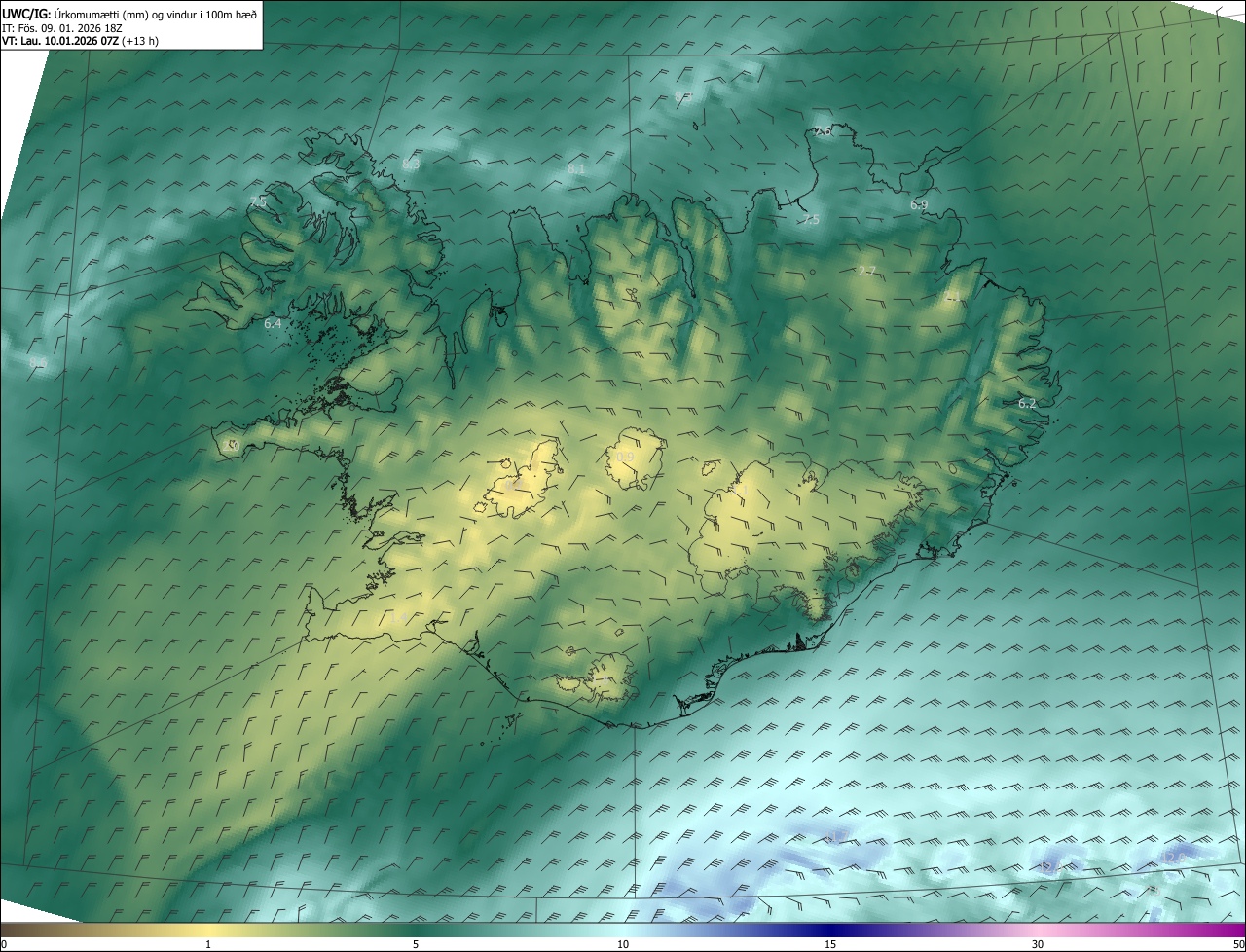
Task: Click the yellow colour band above tick 1
Action: tap(208, 930)
